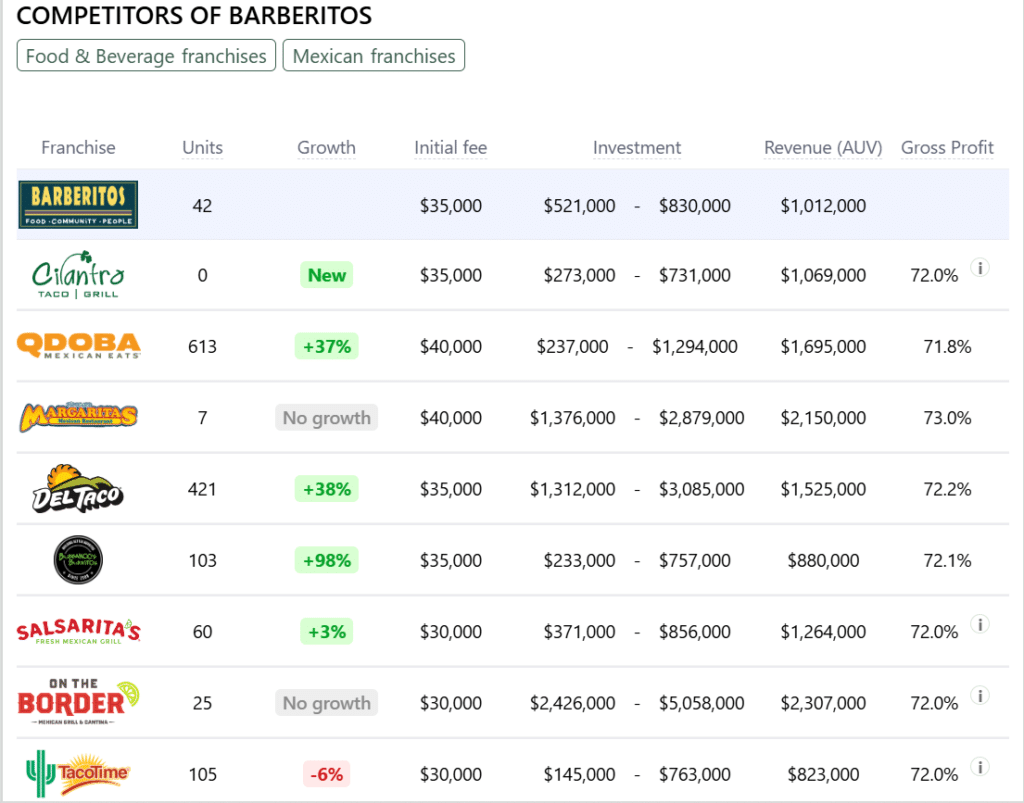This screenshot has width=1024, height=803.
Task: Show gross profit info for Salsarita's row
Action: point(980,624)
